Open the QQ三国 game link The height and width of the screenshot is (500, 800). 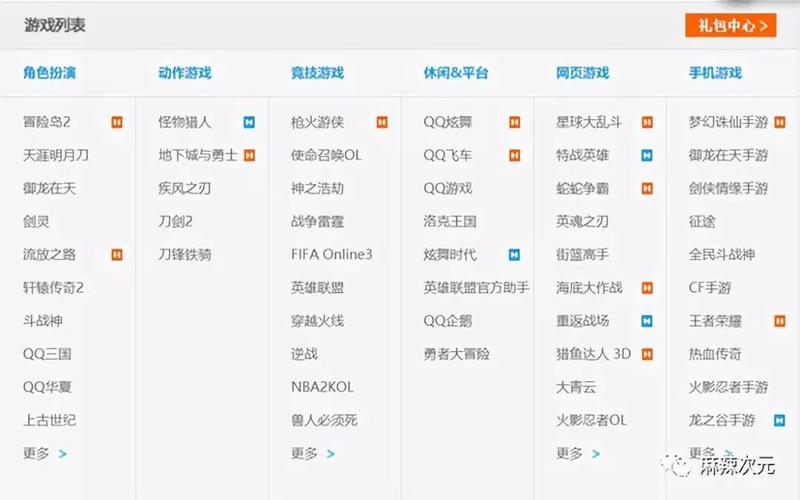[47, 354]
